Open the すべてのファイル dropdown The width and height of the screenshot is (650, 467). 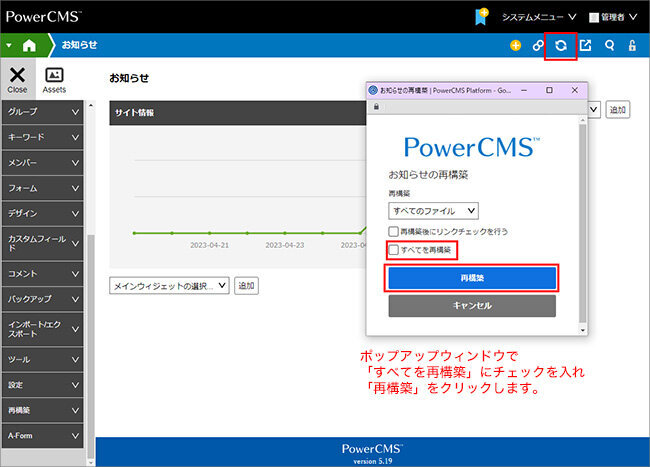point(433,211)
